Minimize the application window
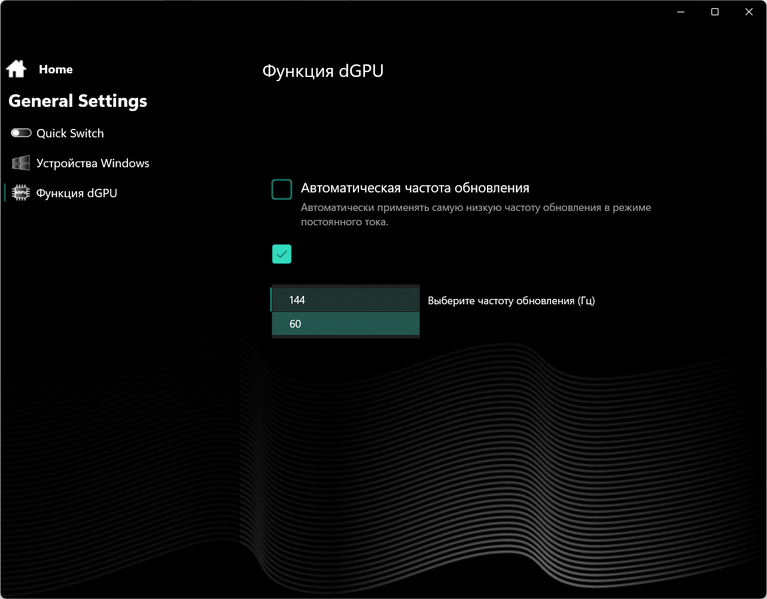This screenshot has height=599, width=767. (680, 12)
